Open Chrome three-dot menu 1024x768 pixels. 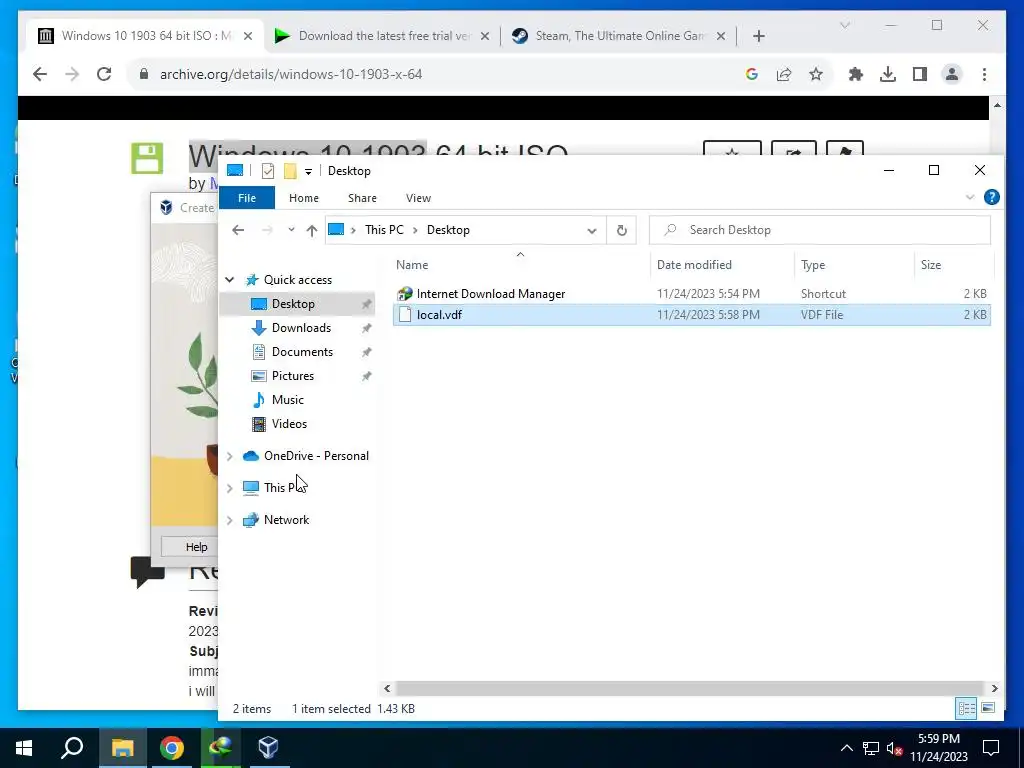984,74
